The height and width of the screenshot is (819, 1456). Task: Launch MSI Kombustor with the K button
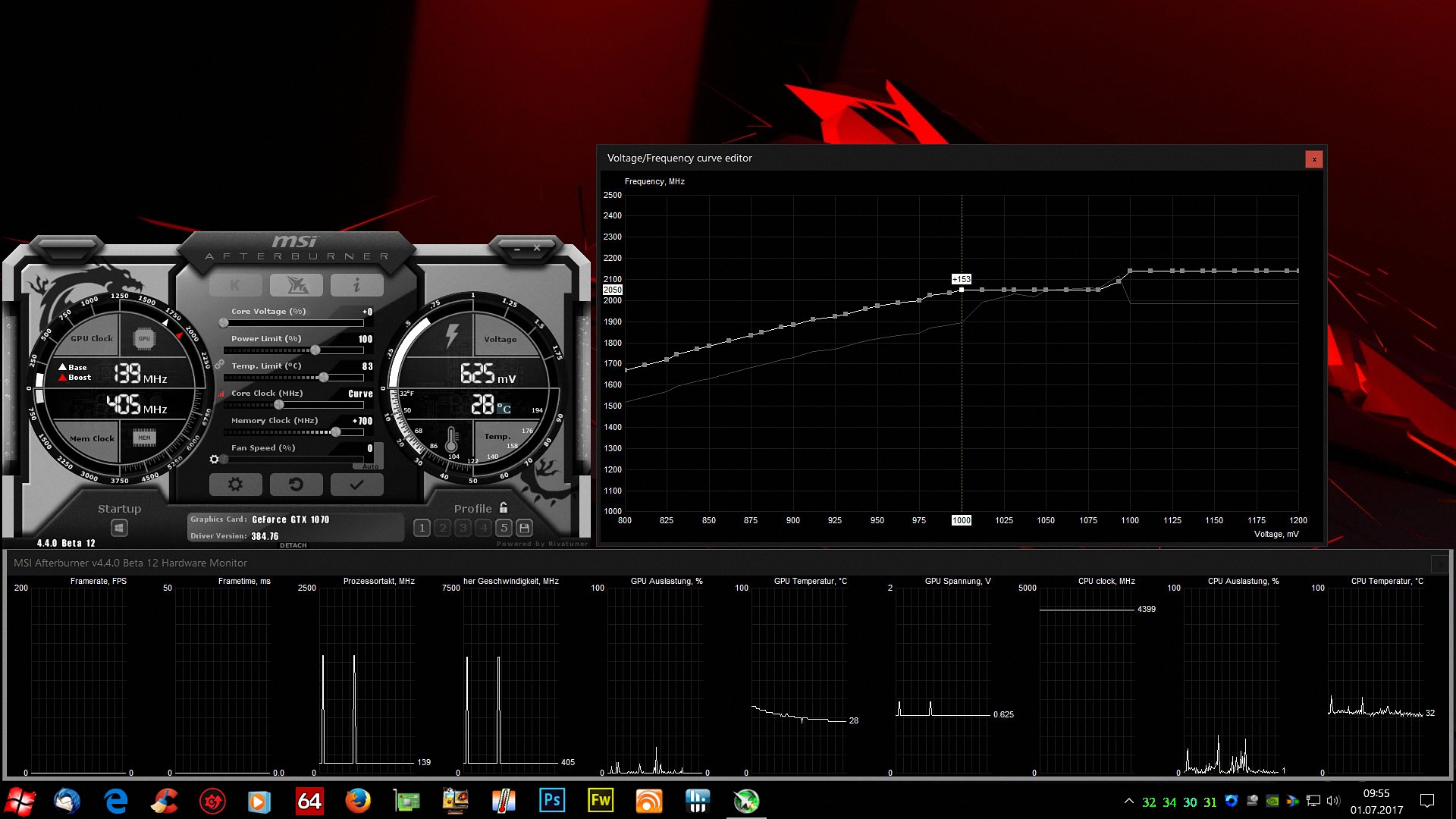pyautogui.click(x=235, y=285)
